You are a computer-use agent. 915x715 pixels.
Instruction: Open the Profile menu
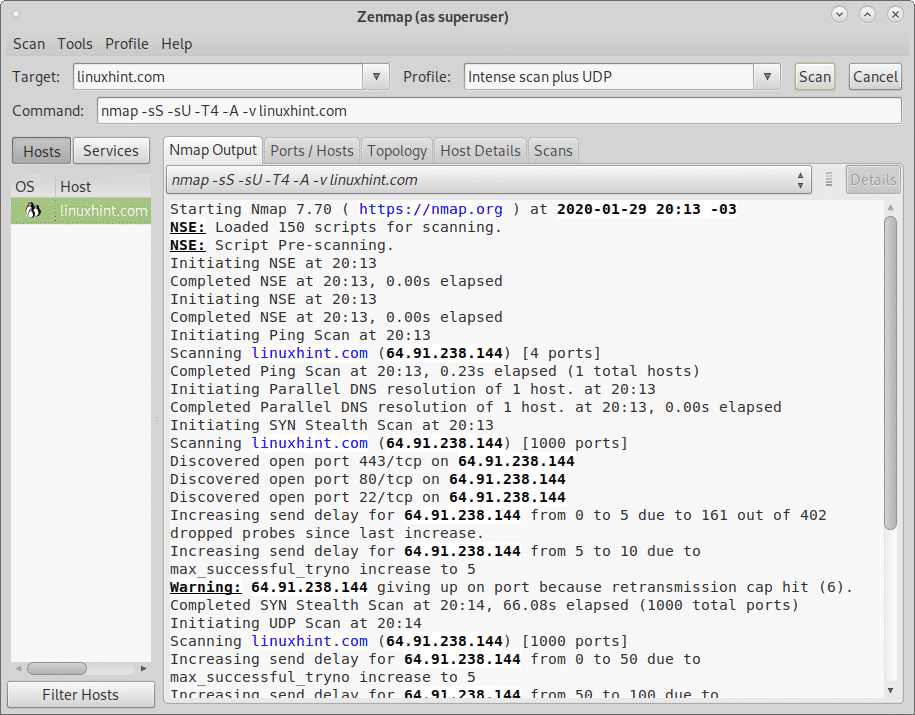click(x=127, y=44)
